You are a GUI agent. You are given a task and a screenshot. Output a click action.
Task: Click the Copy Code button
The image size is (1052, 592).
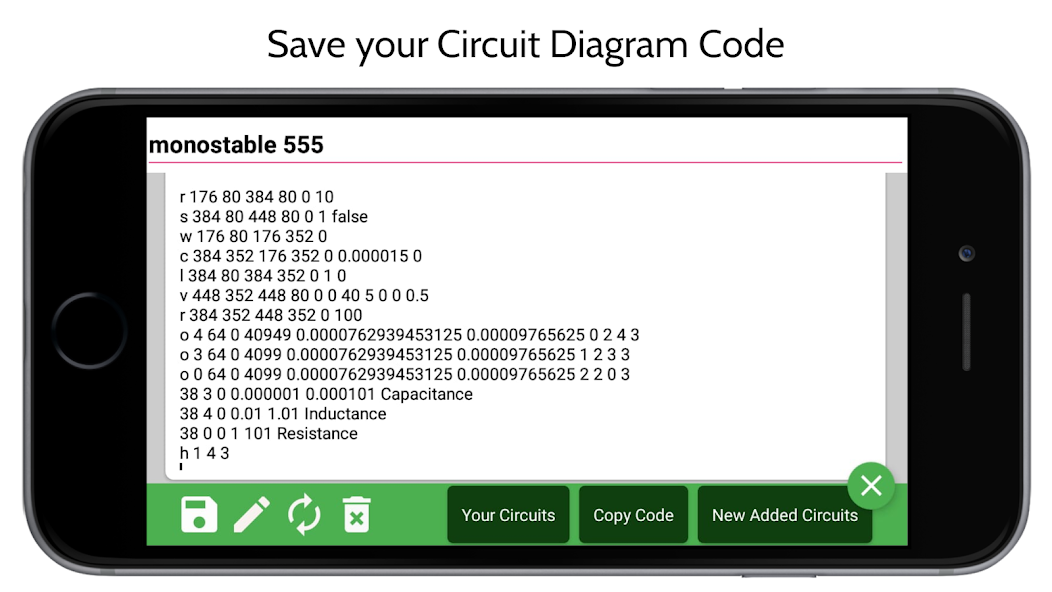pyautogui.click(x=633, y=515)
